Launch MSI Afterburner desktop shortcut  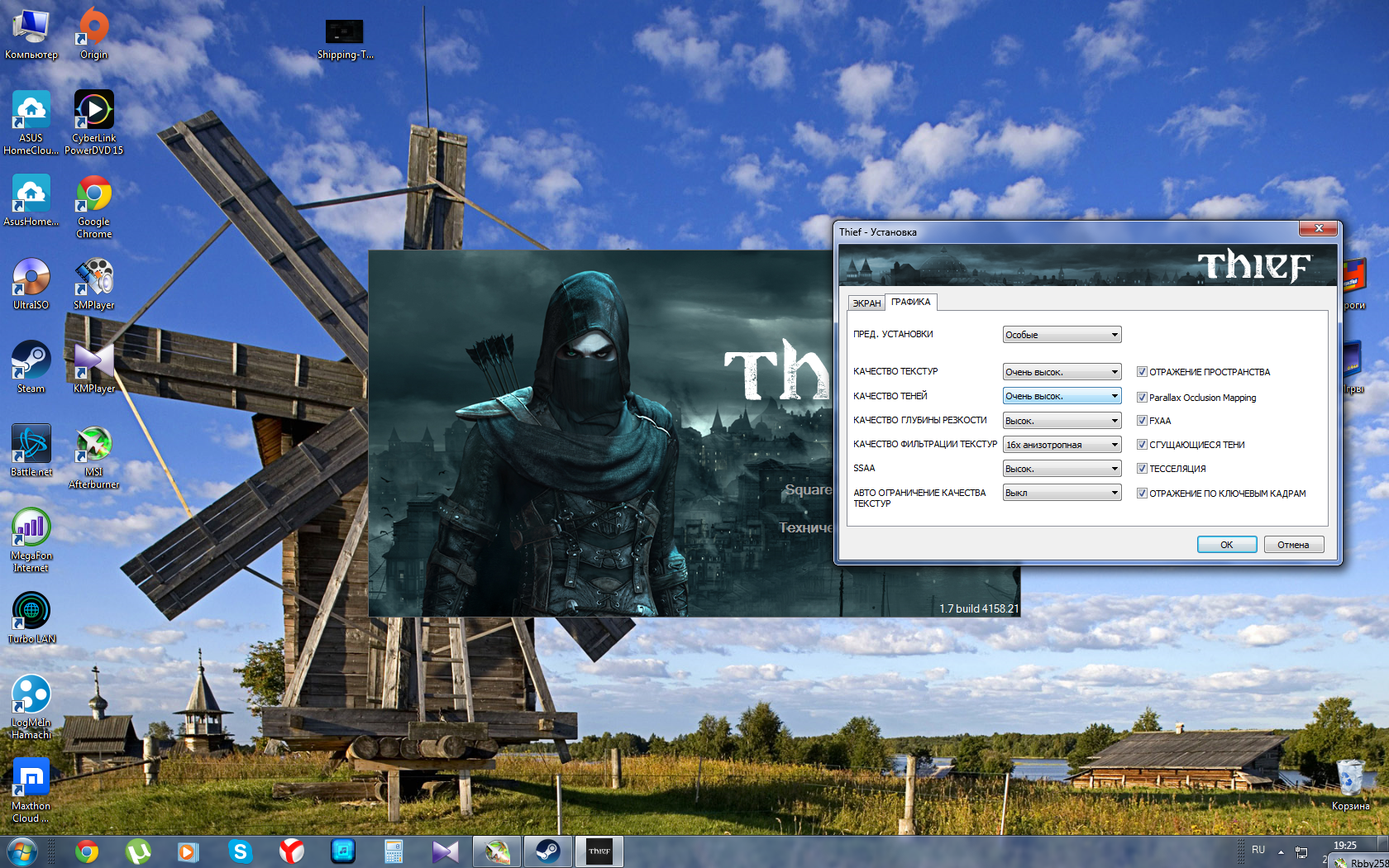[93, 457]
